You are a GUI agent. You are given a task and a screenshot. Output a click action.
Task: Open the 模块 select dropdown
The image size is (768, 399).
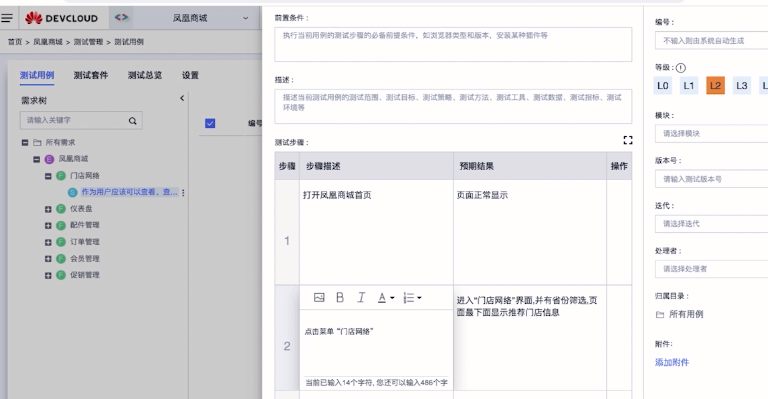click(711, 133)
